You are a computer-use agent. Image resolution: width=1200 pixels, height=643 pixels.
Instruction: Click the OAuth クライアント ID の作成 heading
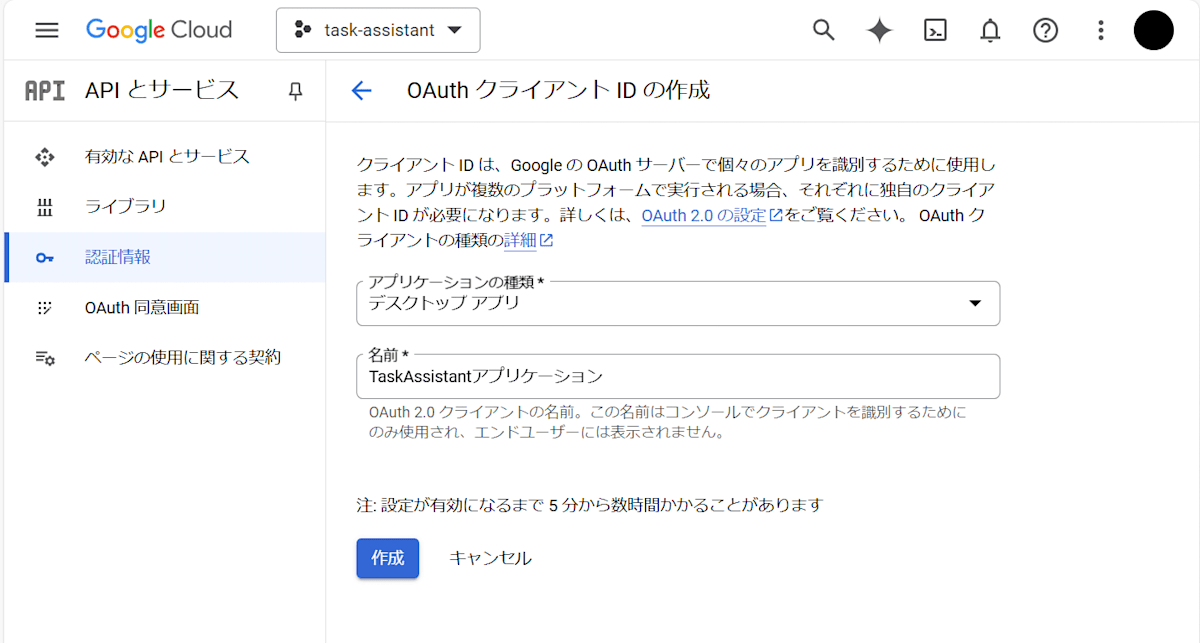(x=558, y=90)
